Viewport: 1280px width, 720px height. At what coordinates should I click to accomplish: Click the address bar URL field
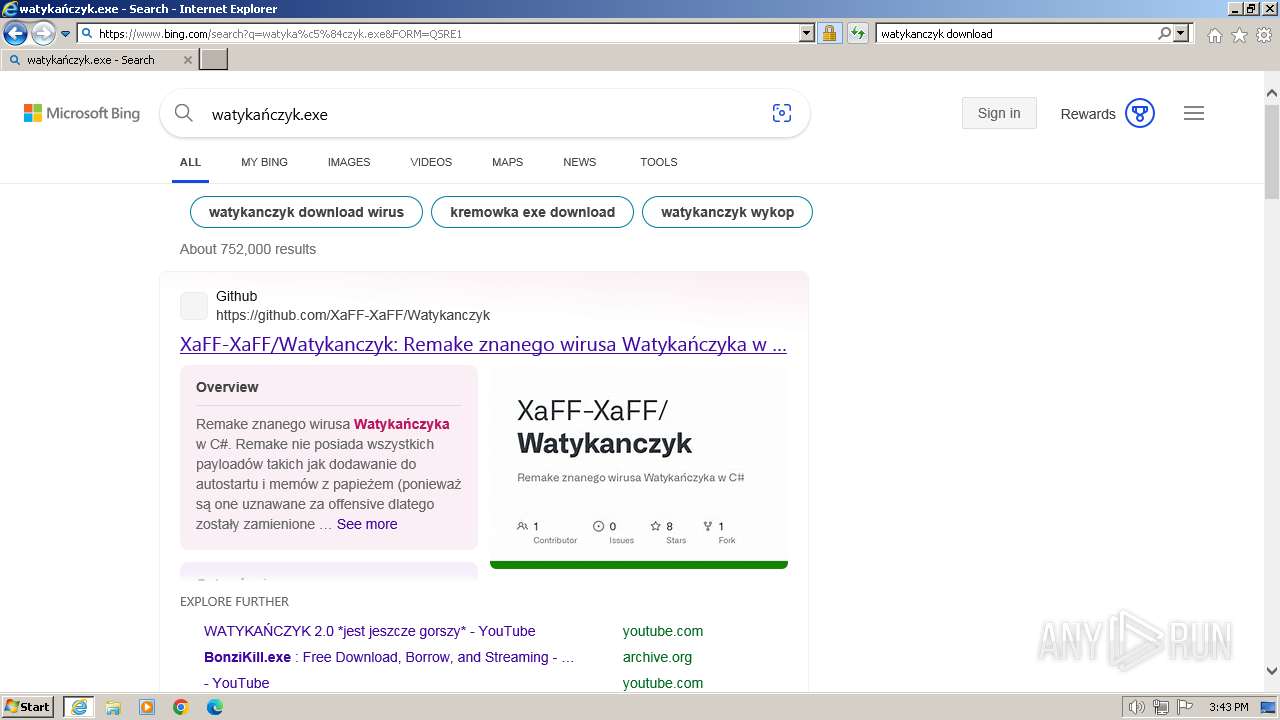click(x=447, y=33)
